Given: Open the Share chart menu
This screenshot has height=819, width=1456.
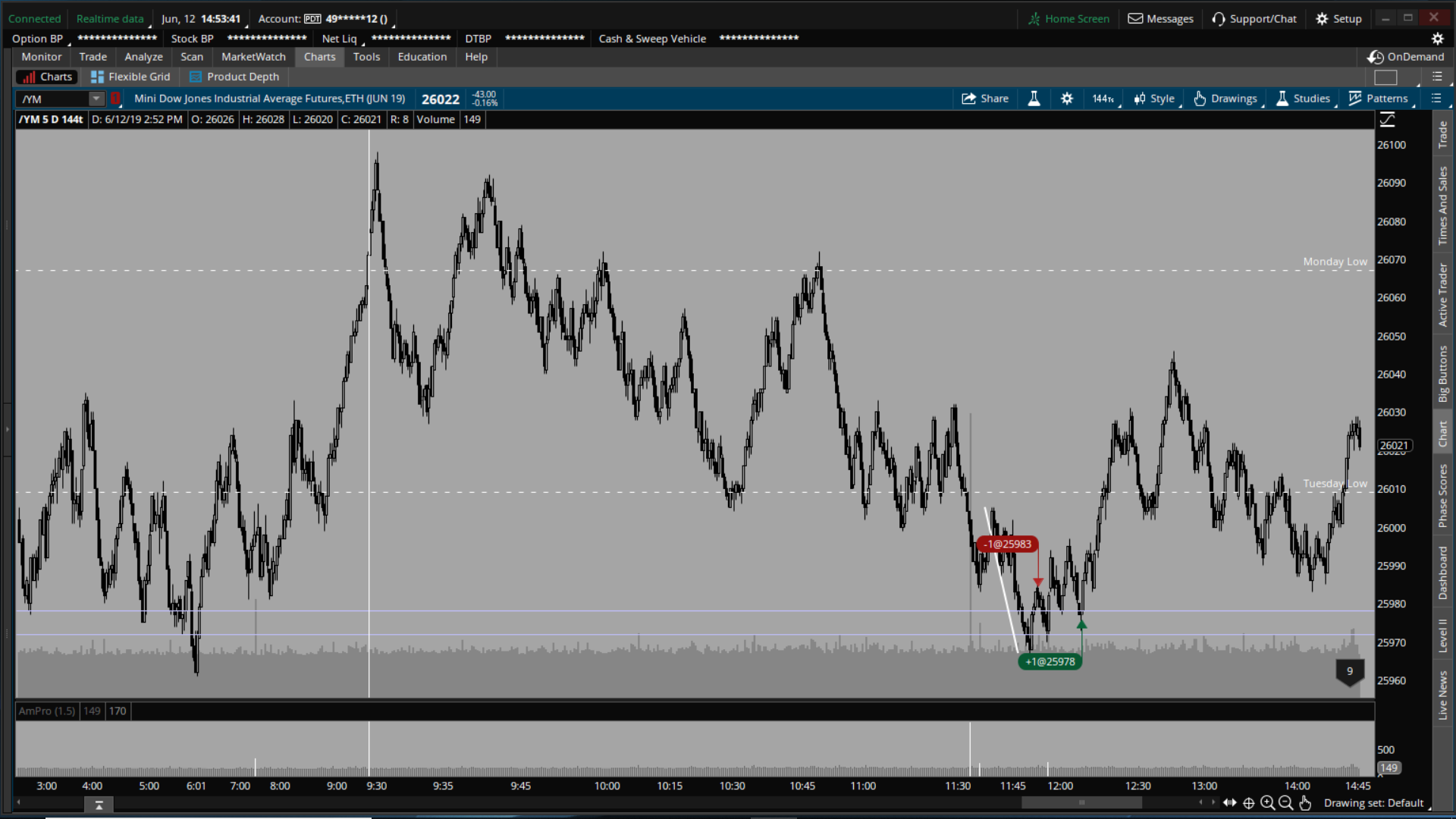Looking at the screenshot, I should click(x=984, y=99).
